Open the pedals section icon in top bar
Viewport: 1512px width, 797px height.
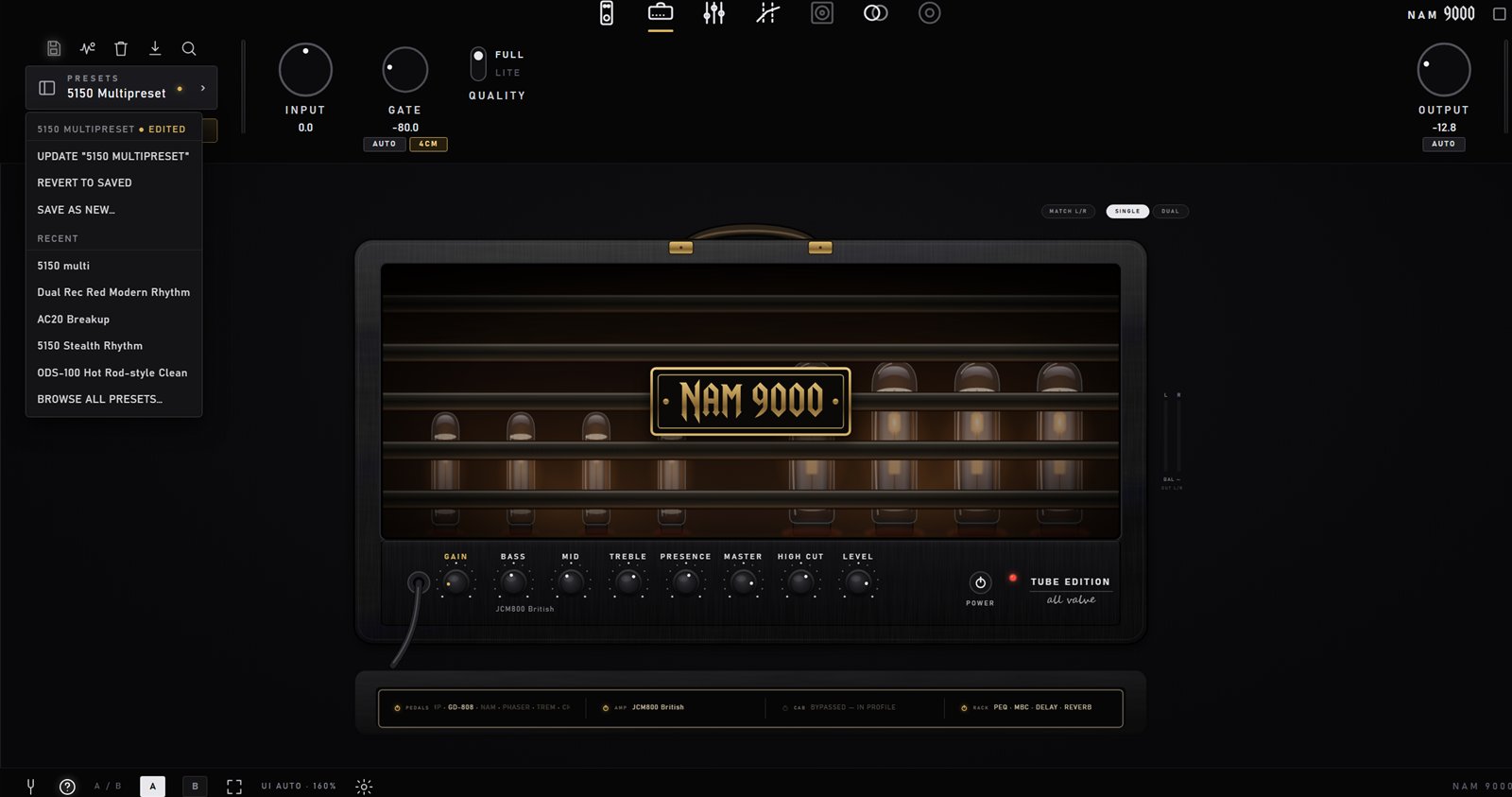tap(607, 13)
